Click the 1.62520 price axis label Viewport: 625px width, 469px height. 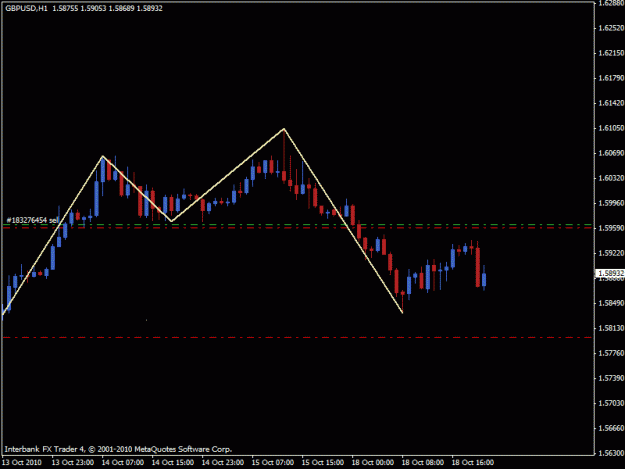point(611,28)
